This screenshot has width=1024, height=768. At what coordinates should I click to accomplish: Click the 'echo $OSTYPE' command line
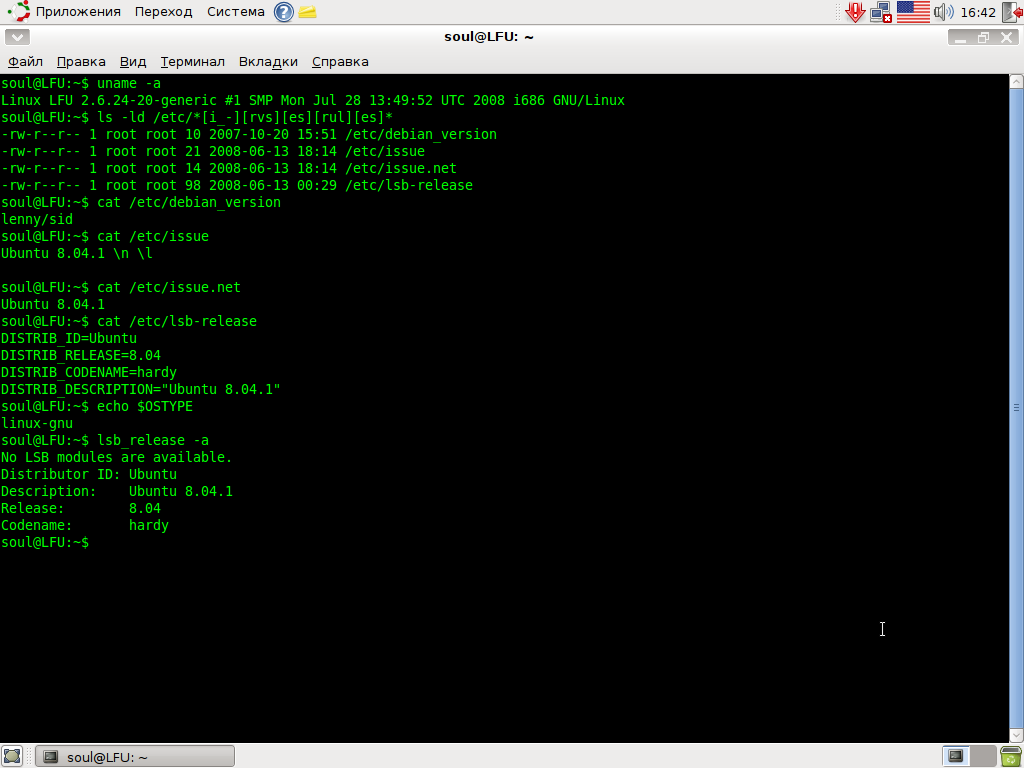(97, 406)
